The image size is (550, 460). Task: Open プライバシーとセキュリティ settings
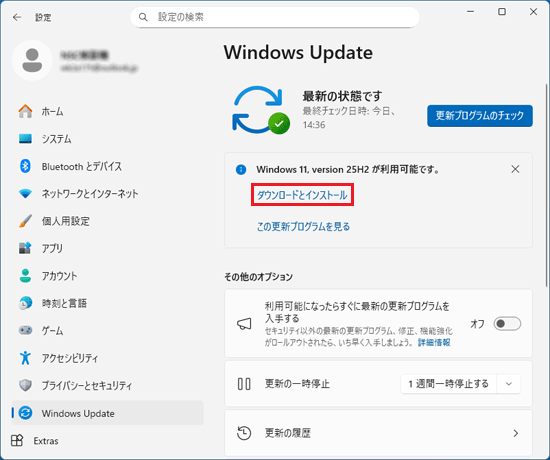[108, 386]
